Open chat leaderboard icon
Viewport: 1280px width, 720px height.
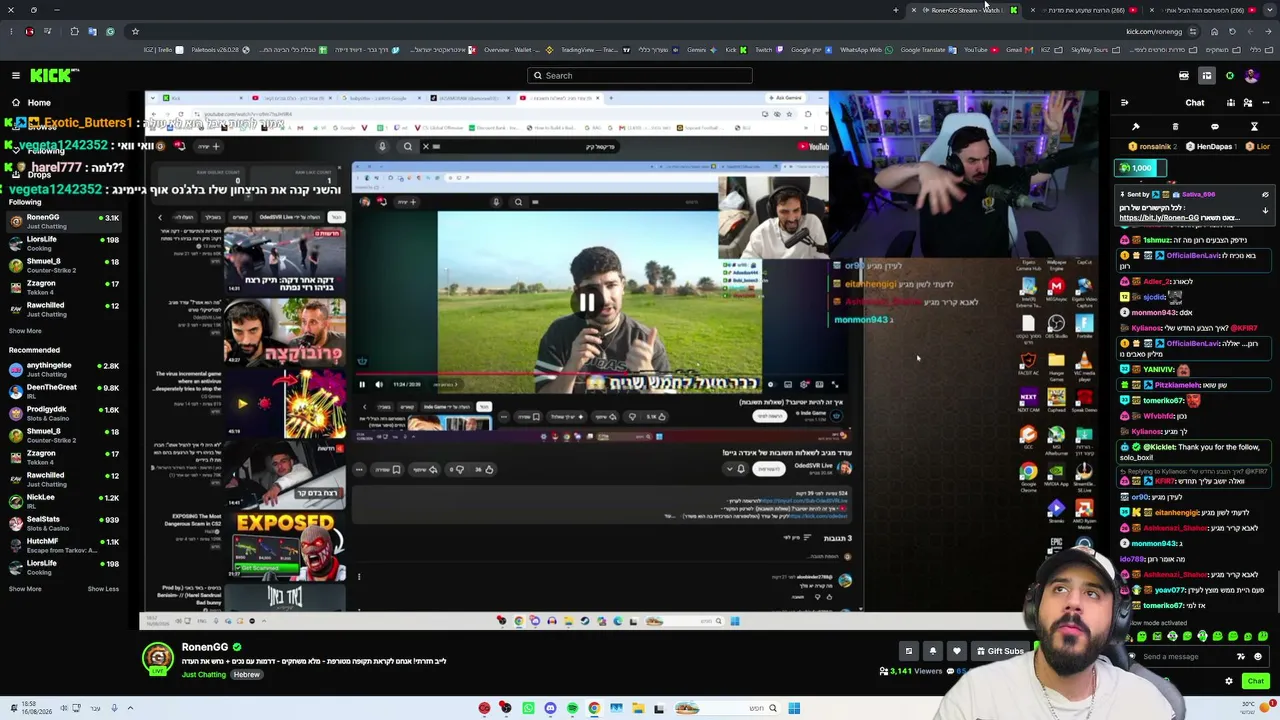click(x=1231, y=103)
